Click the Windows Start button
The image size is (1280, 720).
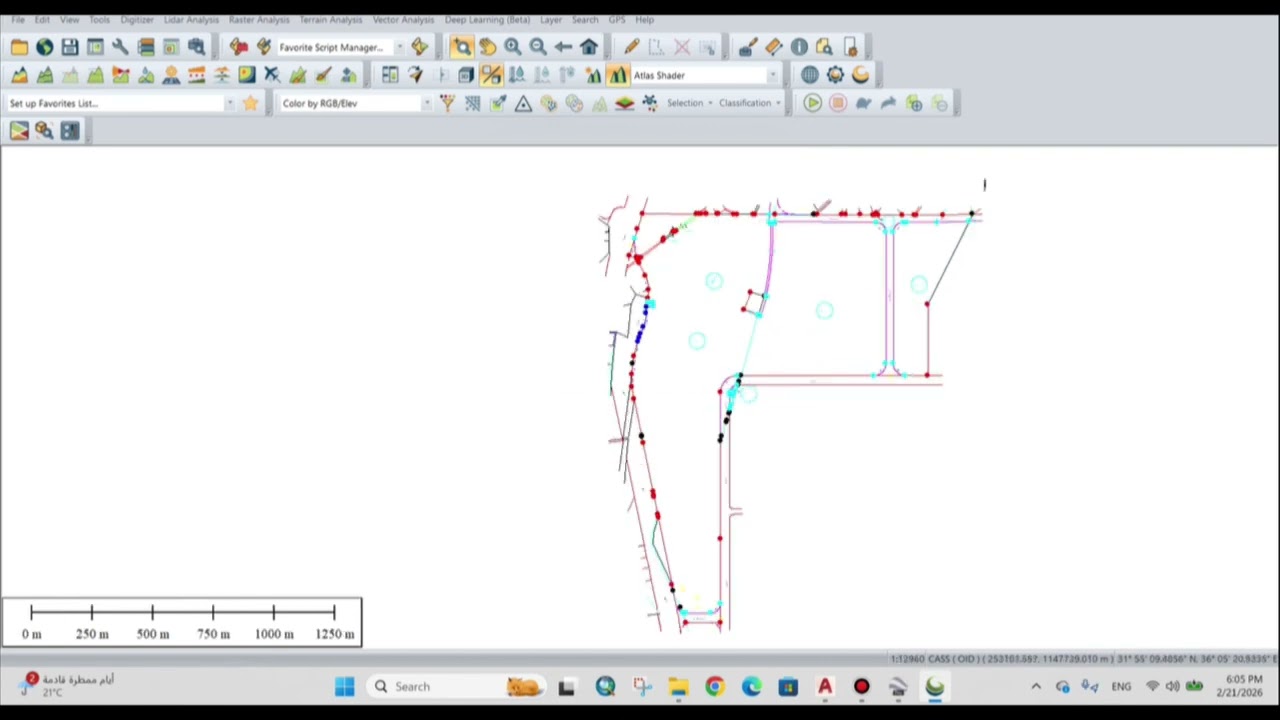pos(344,687)
